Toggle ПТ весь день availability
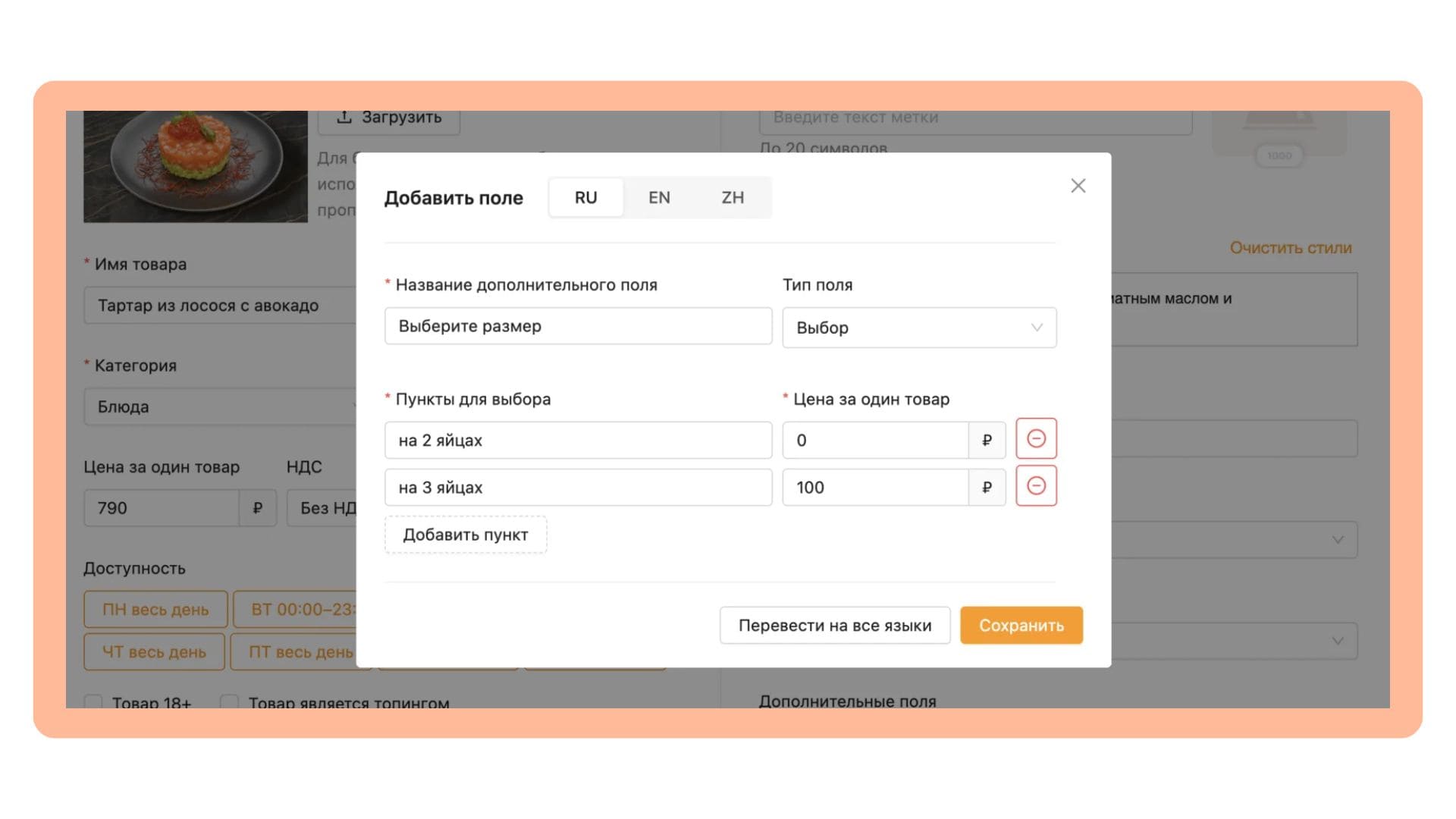 pyautogui.click(x=294, y=652)
